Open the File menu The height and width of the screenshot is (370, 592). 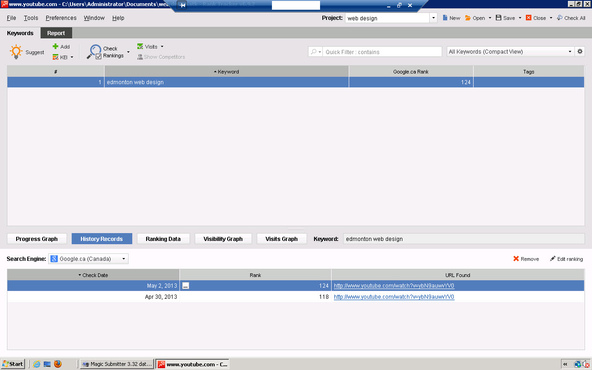11,18
